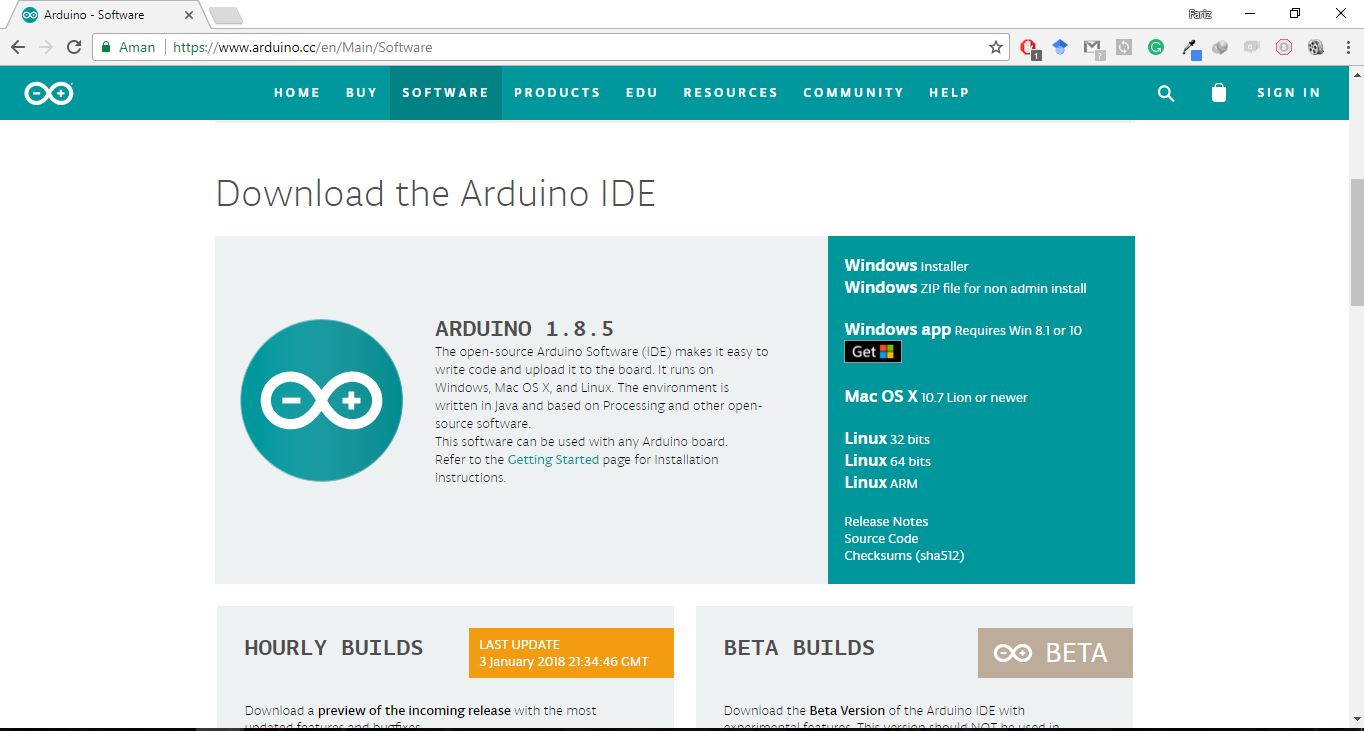Open the PRODUCTS menu
Viewport: 1364px width, 731px height.
(x=557, y=93)
